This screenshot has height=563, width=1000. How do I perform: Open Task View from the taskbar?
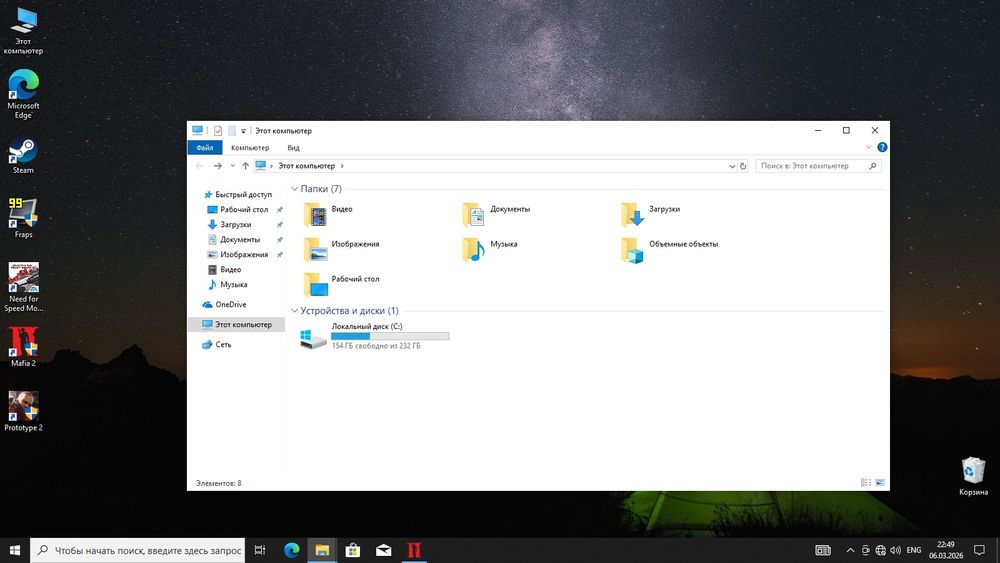(260, 550)
